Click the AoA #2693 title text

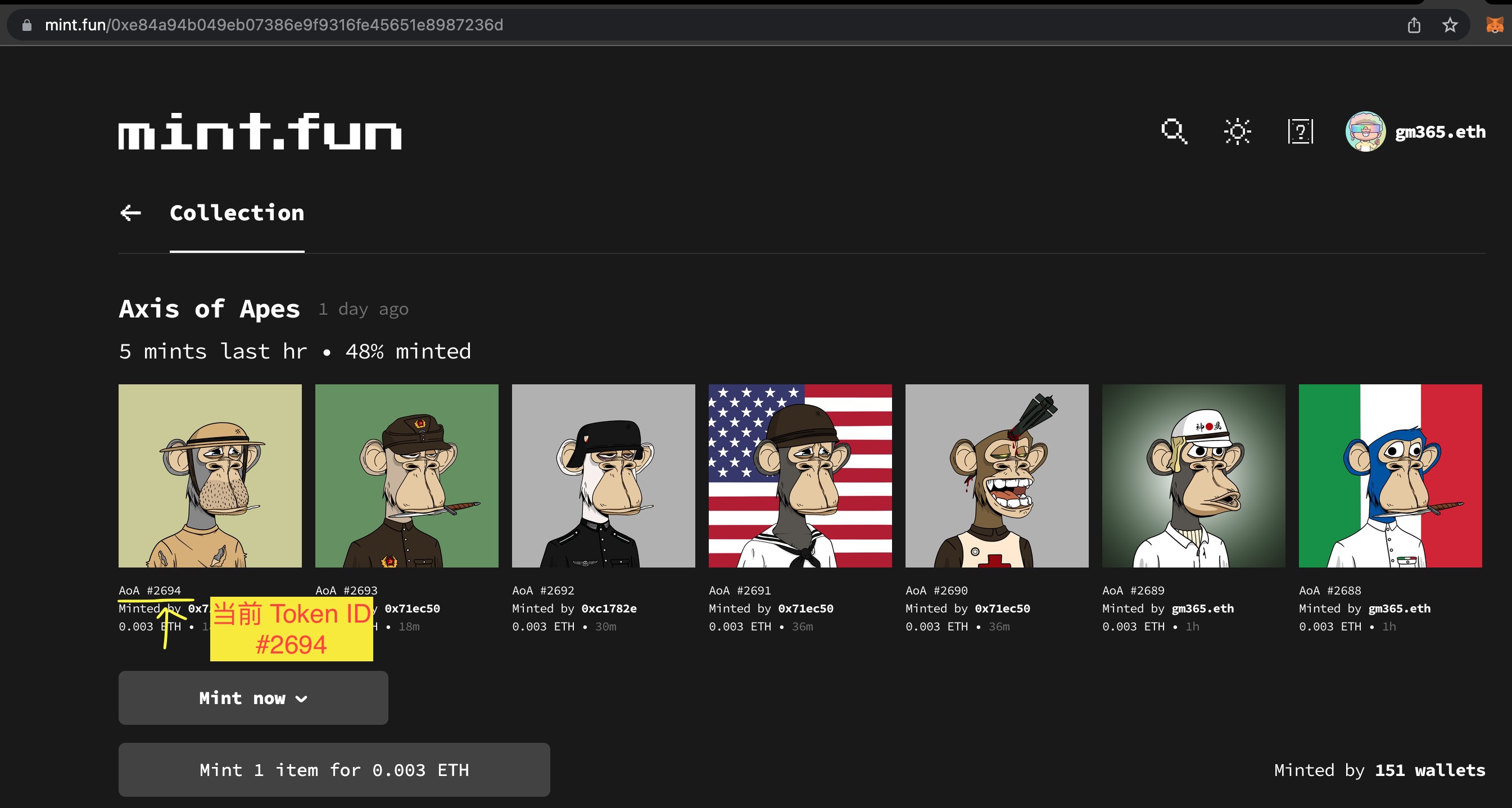coord(346,591)
